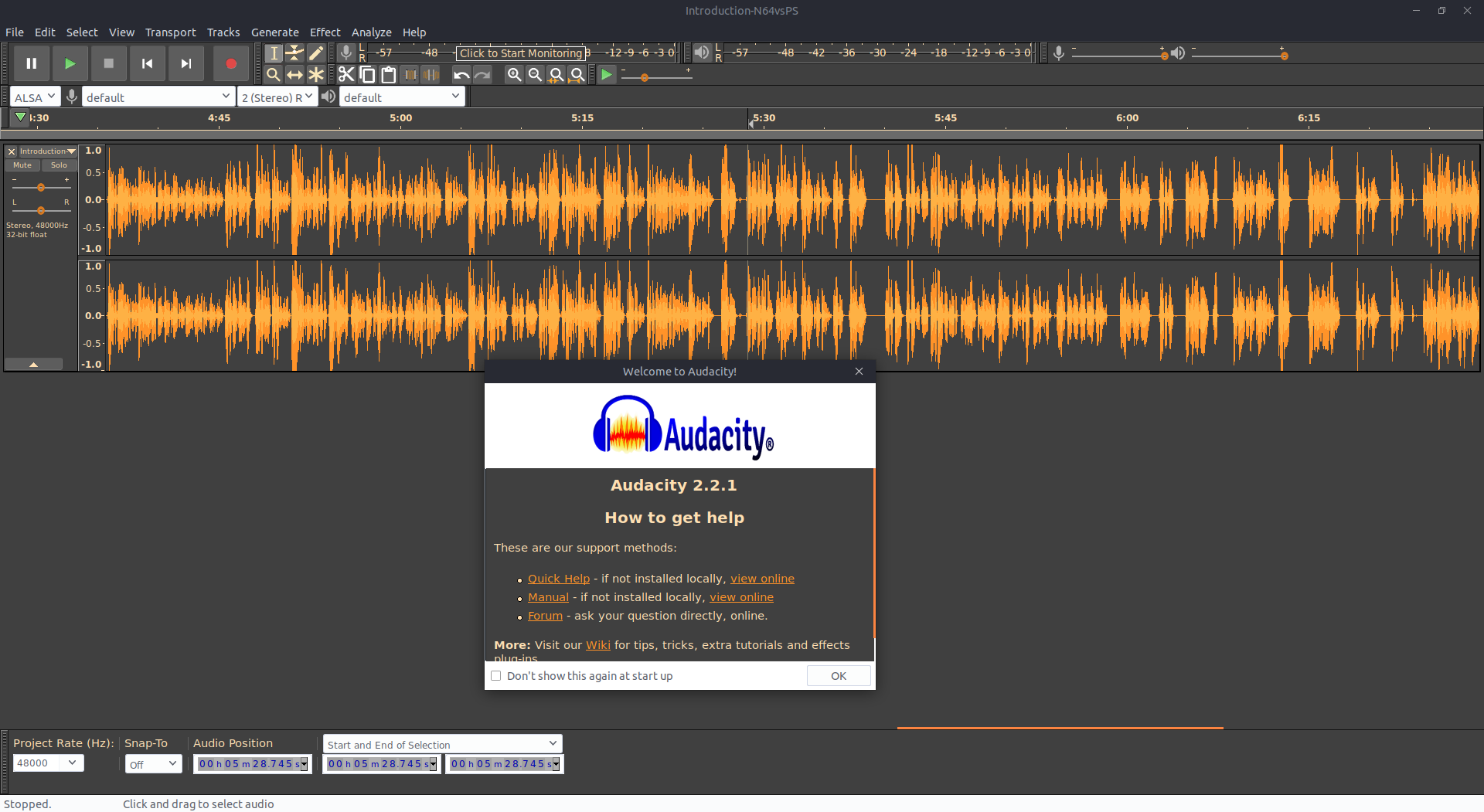Viewport: 1484px width, 812px height.
Task: Open the Analyze menu
Action: 372,32
